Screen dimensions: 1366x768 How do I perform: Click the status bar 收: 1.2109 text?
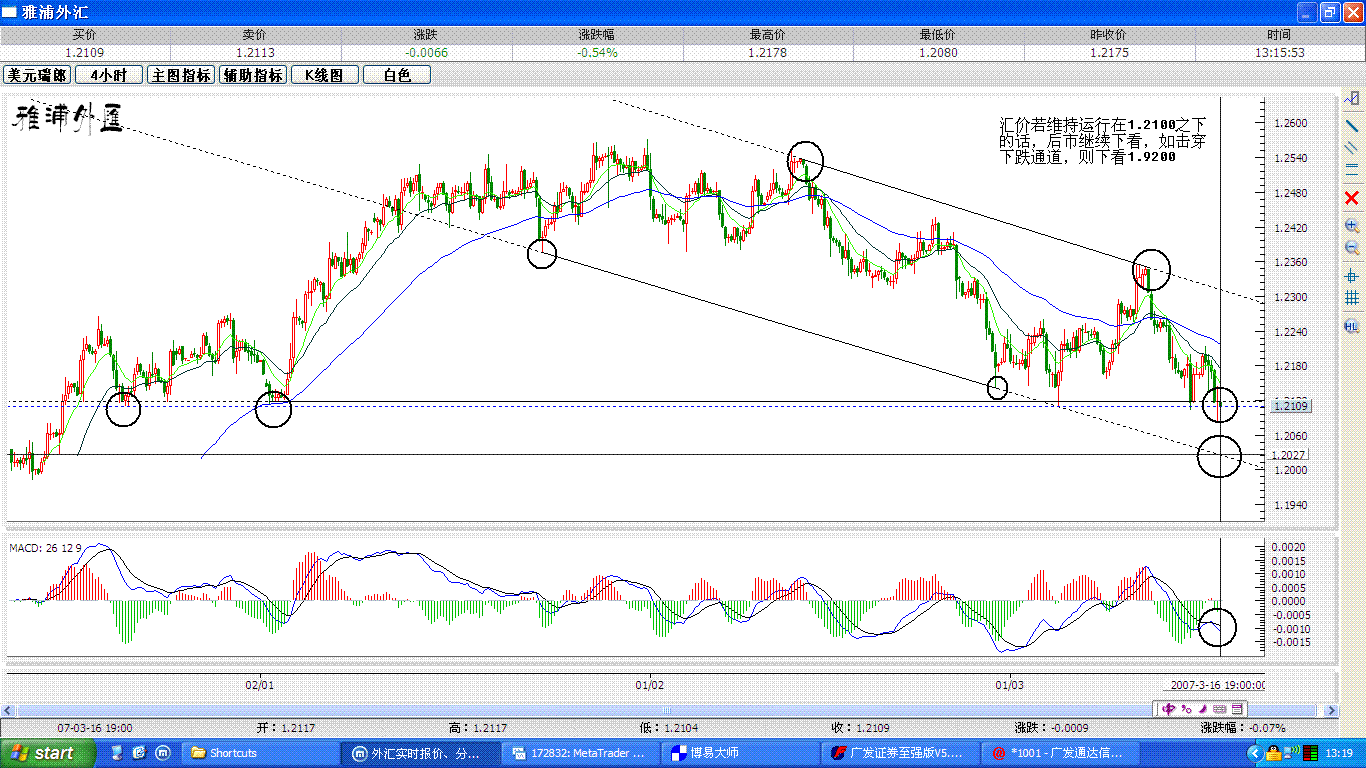860,728
